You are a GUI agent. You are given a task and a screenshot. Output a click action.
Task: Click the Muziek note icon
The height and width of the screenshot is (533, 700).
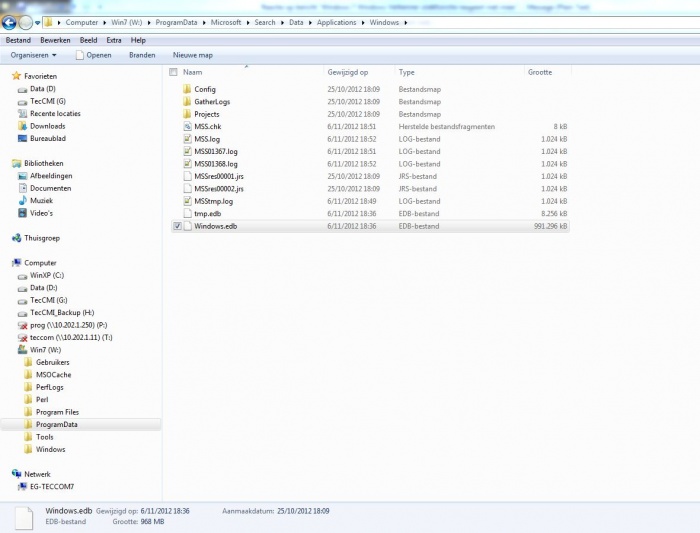point(22,200)
